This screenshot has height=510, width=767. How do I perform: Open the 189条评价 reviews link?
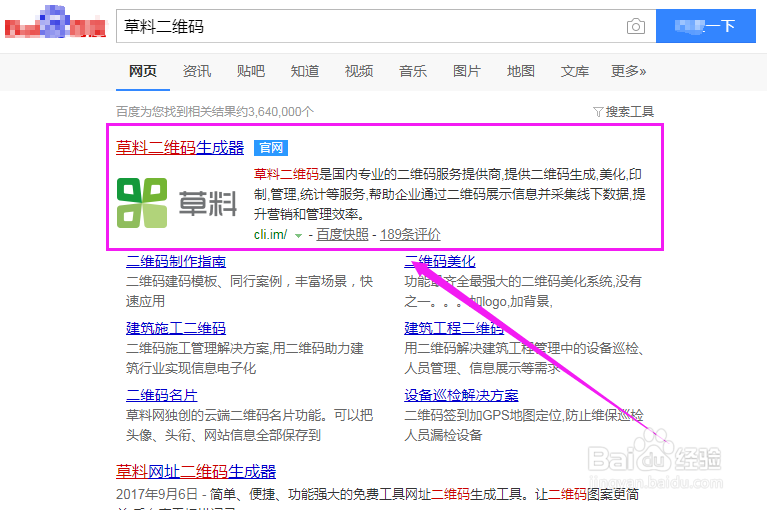coord(410,235)
